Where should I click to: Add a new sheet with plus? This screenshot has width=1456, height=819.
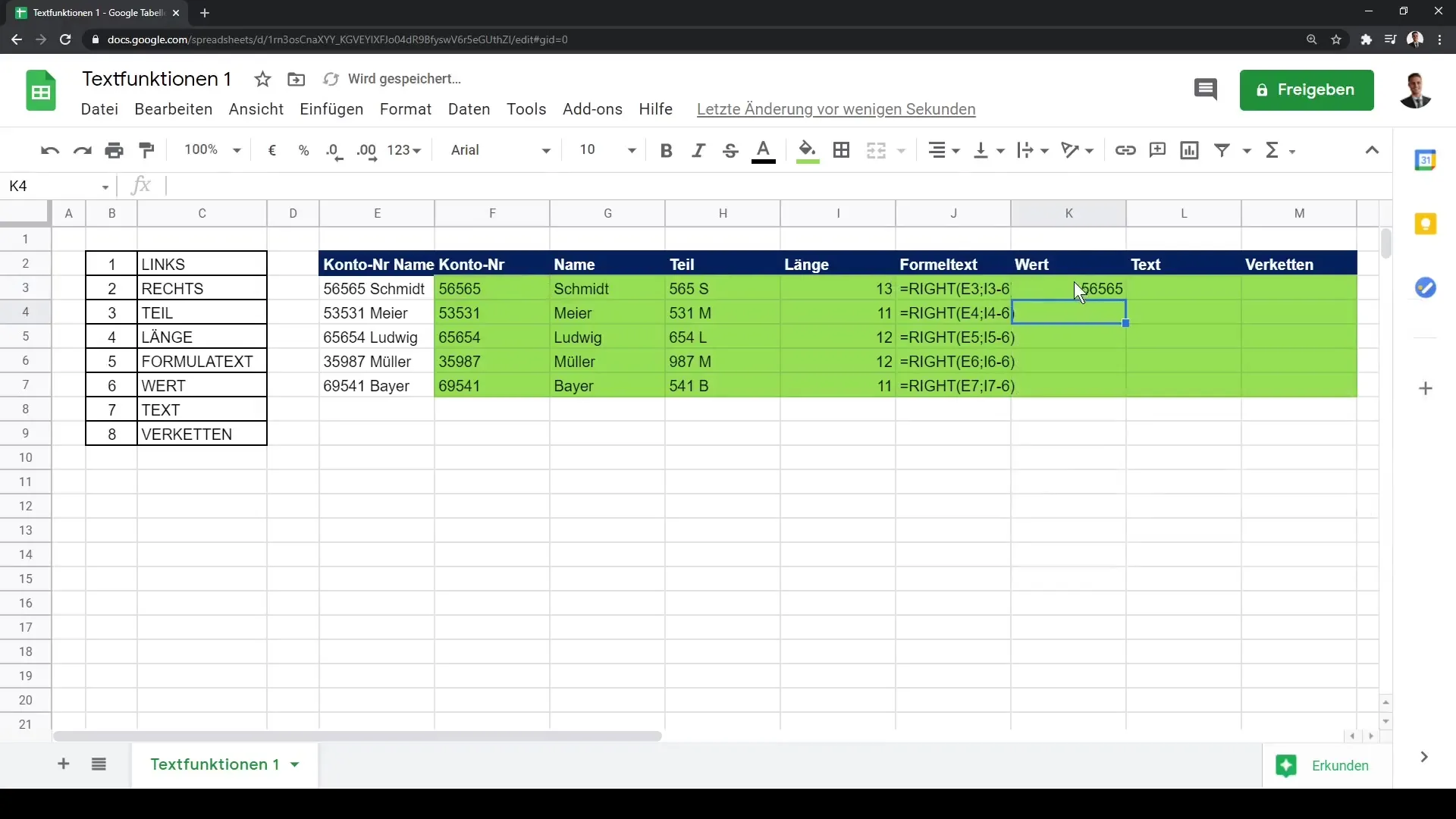pyautogui.click(x=64, y=764)
